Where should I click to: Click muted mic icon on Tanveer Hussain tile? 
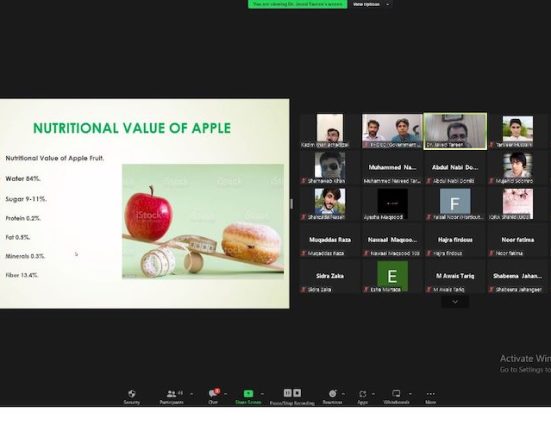click(x=492, y=145)
